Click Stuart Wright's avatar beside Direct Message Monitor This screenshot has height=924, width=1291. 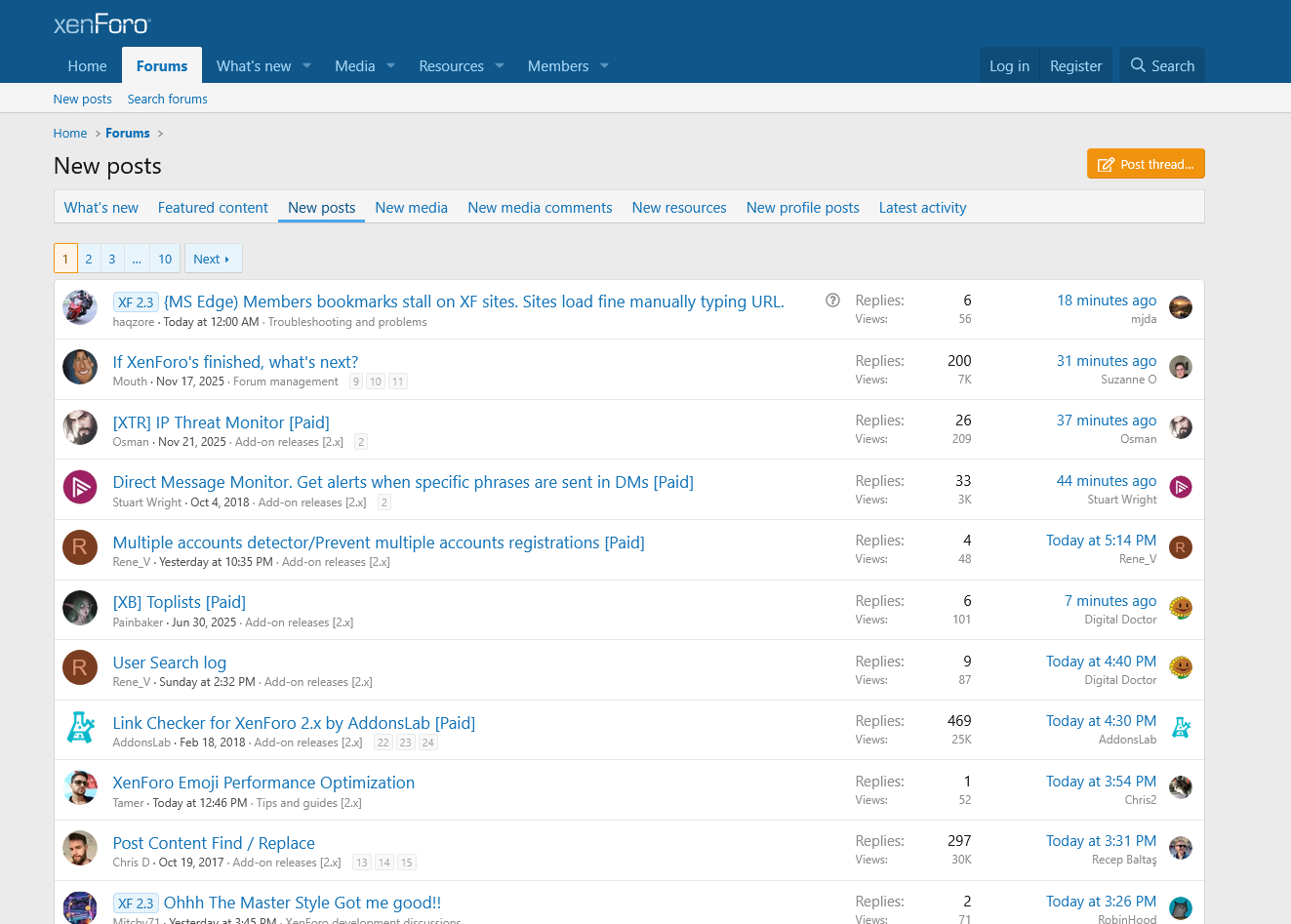(x=80, y=487)
